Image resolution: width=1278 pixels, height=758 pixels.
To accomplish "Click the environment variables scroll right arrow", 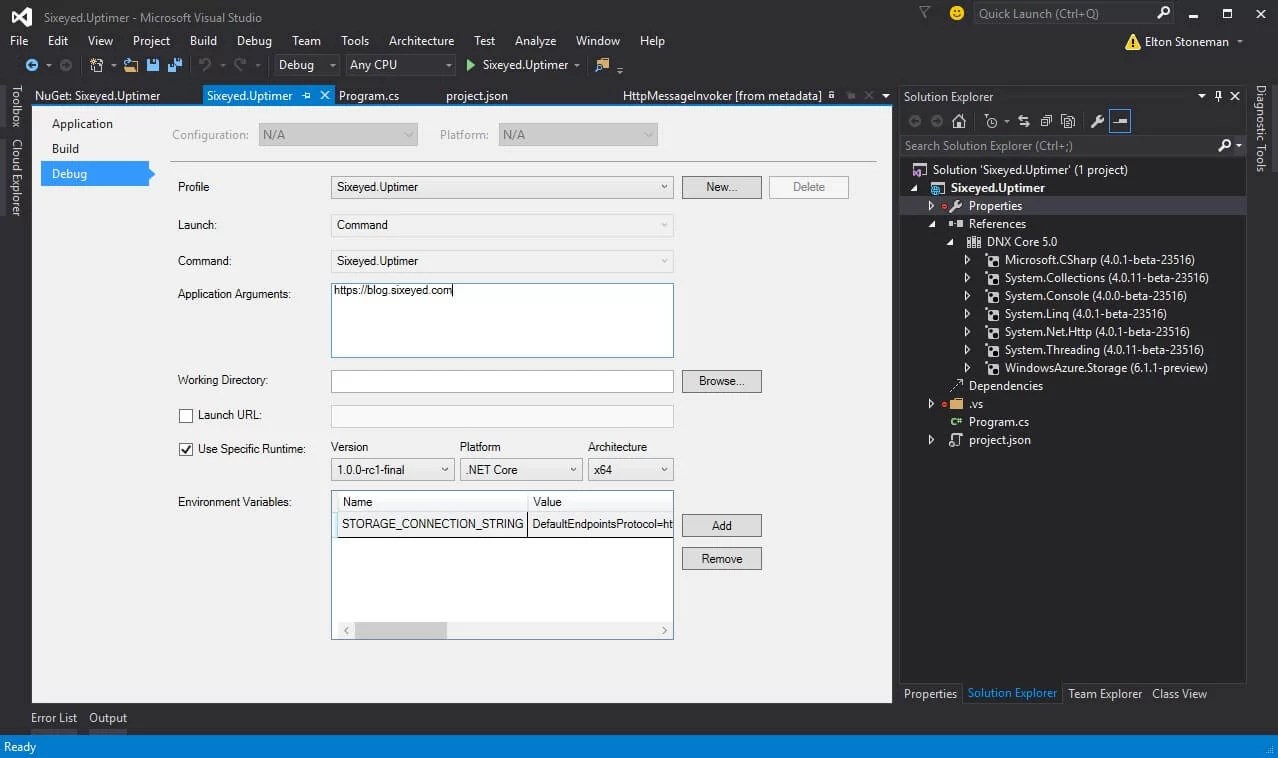I will click(664, 630).
